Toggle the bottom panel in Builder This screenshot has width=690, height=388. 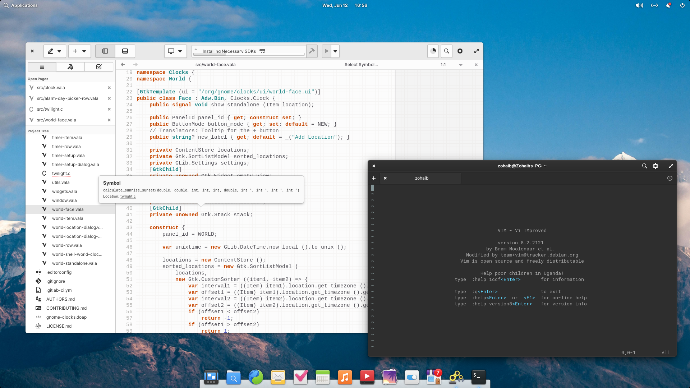coord(125,51)
